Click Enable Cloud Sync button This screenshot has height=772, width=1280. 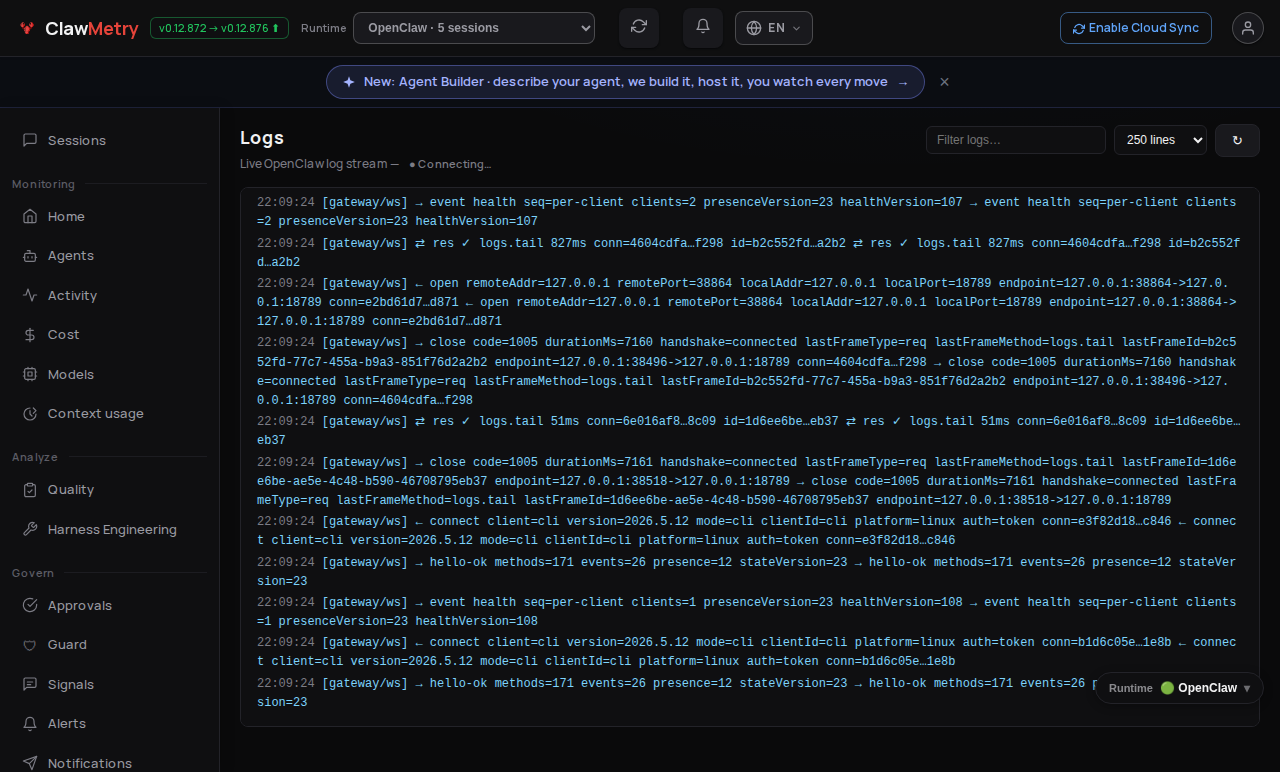1136,28
